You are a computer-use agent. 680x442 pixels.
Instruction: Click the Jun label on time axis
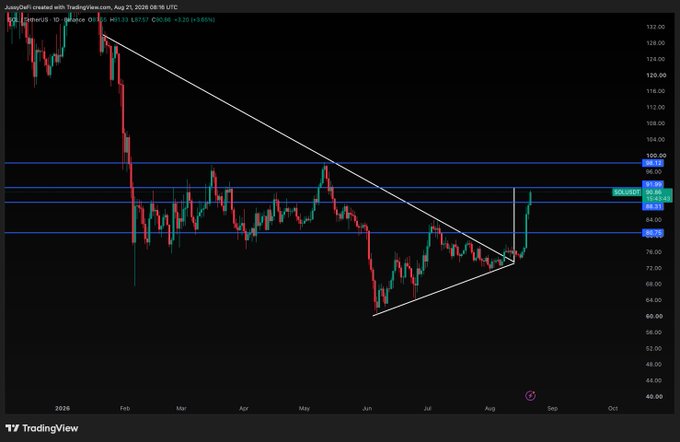[x=367, y=408]
